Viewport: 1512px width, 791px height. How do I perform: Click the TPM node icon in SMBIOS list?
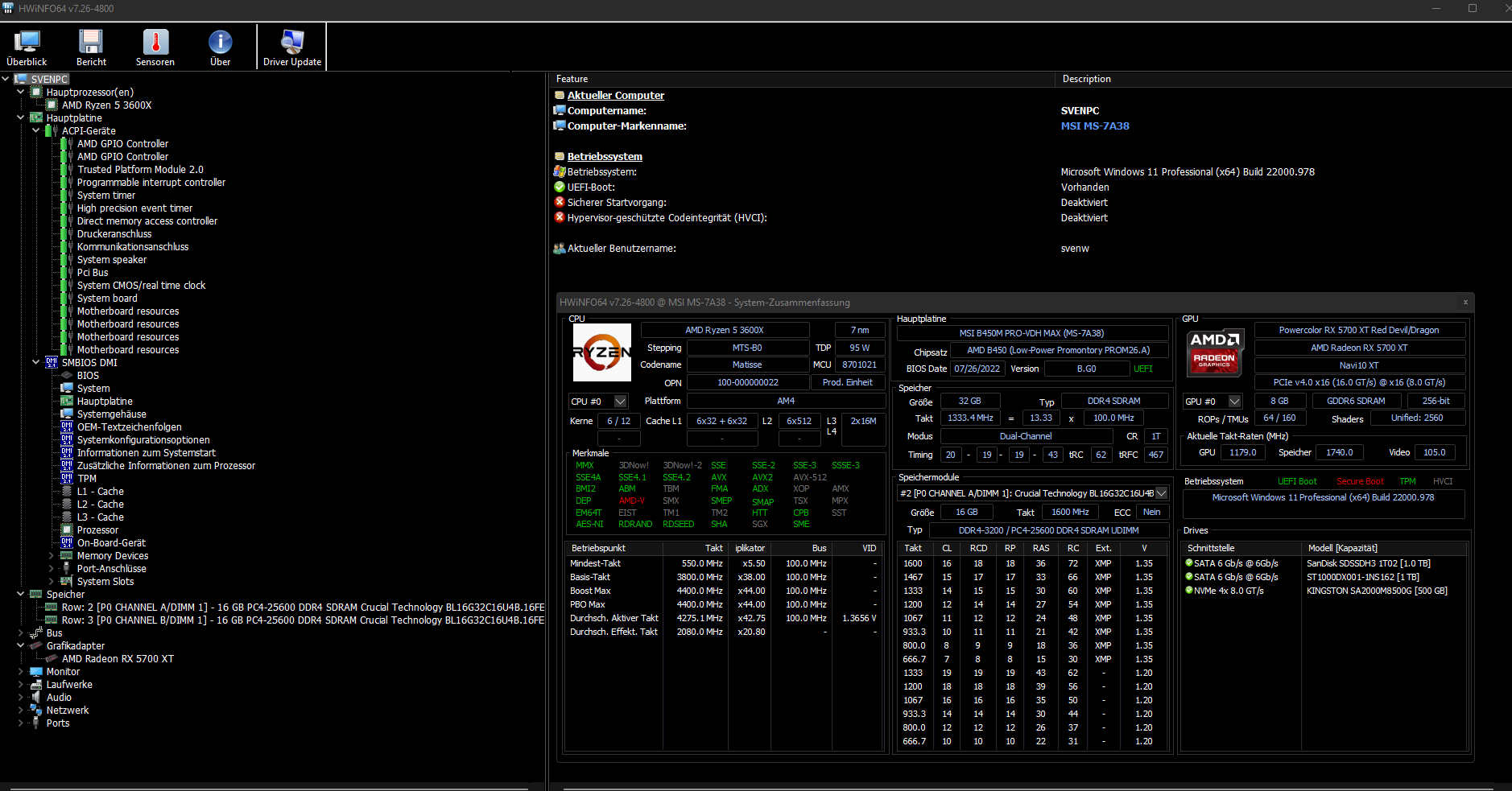coord(67,478)
